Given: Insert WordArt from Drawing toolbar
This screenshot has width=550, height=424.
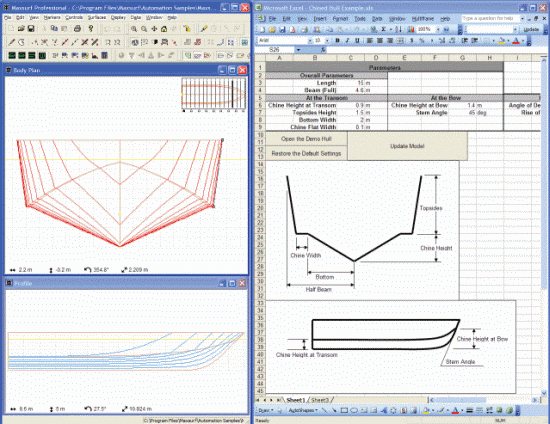Looking at the screenshot, I should pyautogui.click(x=384, y=410).
